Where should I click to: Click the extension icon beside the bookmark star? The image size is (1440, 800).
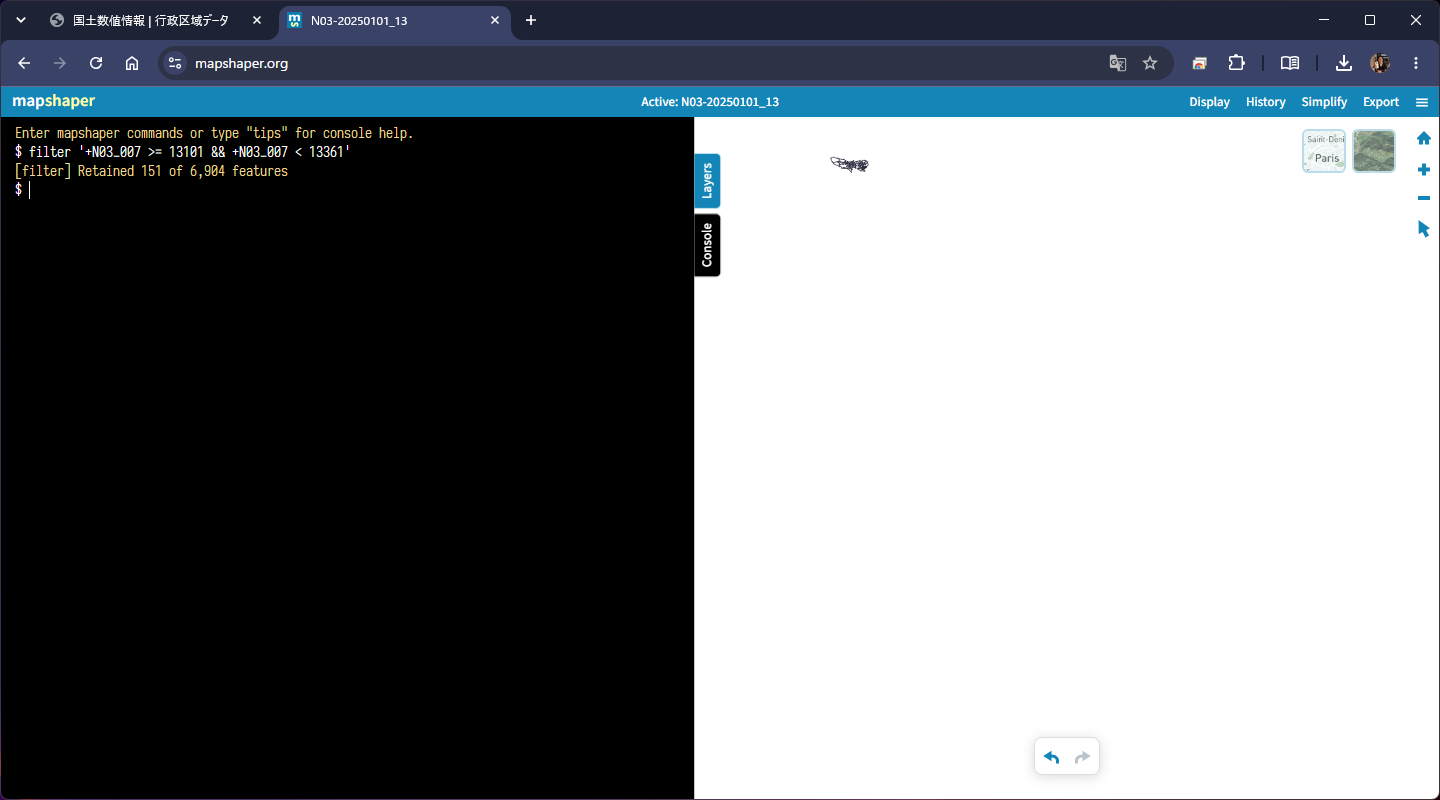[x=1199, y=63]
